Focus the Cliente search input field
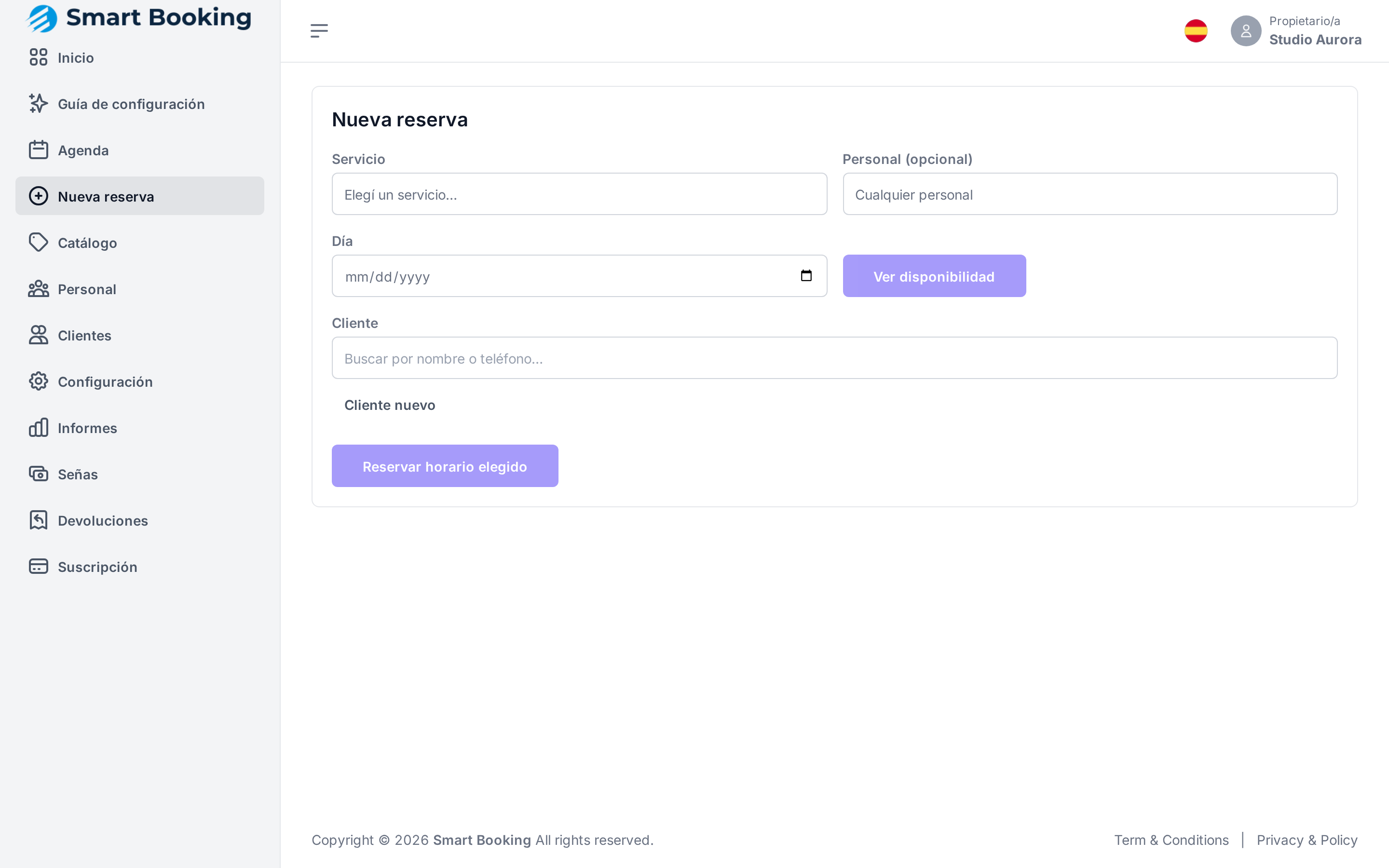Screen dimensions: 1389x868 coord(834,358)
